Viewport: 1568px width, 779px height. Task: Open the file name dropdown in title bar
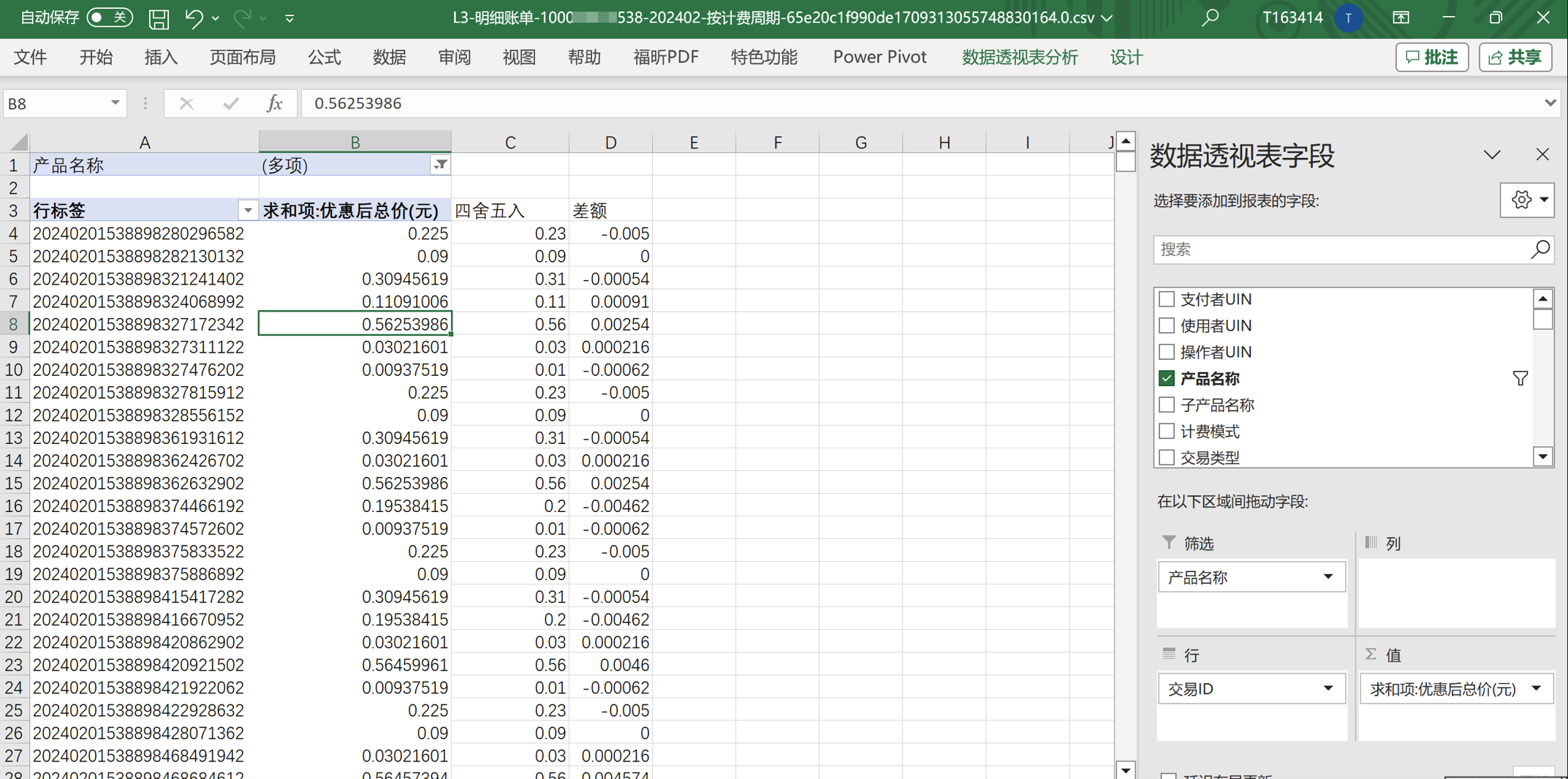click(1107, 18)
